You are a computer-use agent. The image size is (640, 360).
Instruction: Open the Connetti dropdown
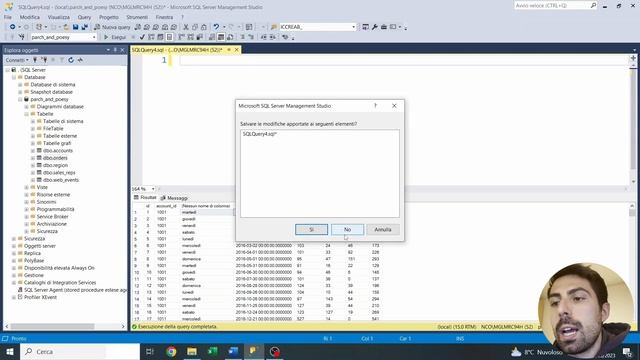[17, 60]
